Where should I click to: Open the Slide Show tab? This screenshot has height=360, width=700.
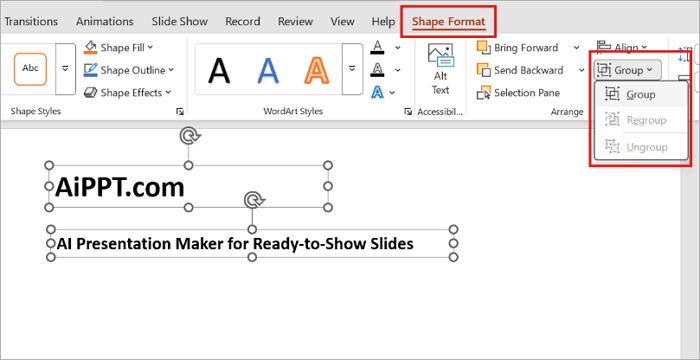tap(179, 21)
